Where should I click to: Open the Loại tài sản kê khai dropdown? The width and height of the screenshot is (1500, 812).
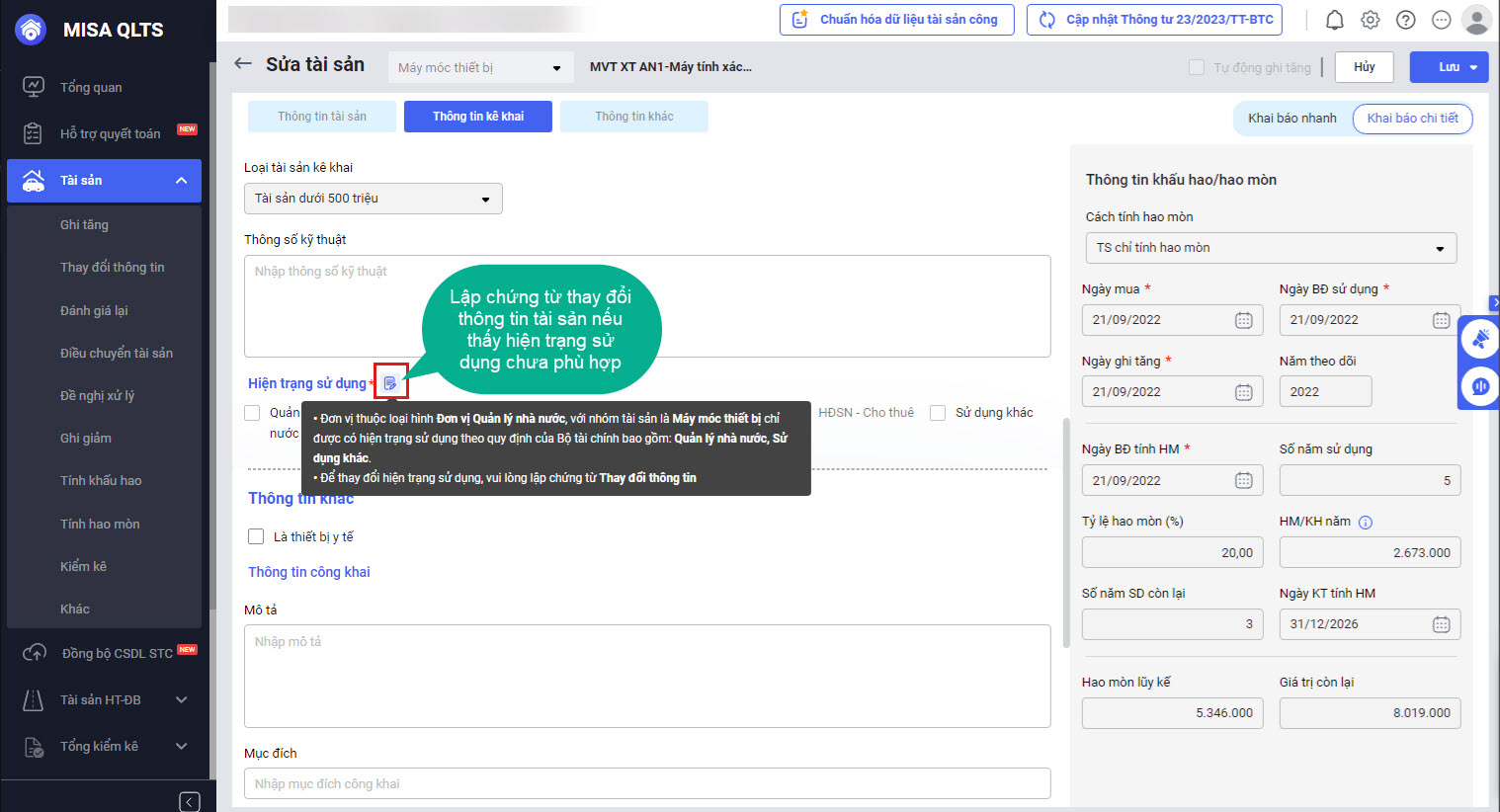(373, 199)
